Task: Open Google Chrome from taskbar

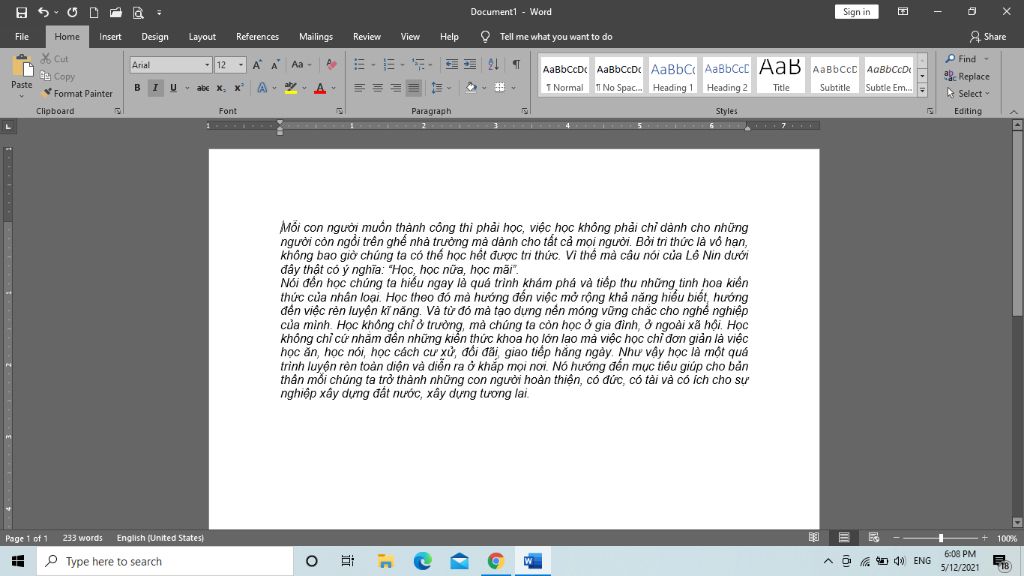Action: [x=496, y=561]
